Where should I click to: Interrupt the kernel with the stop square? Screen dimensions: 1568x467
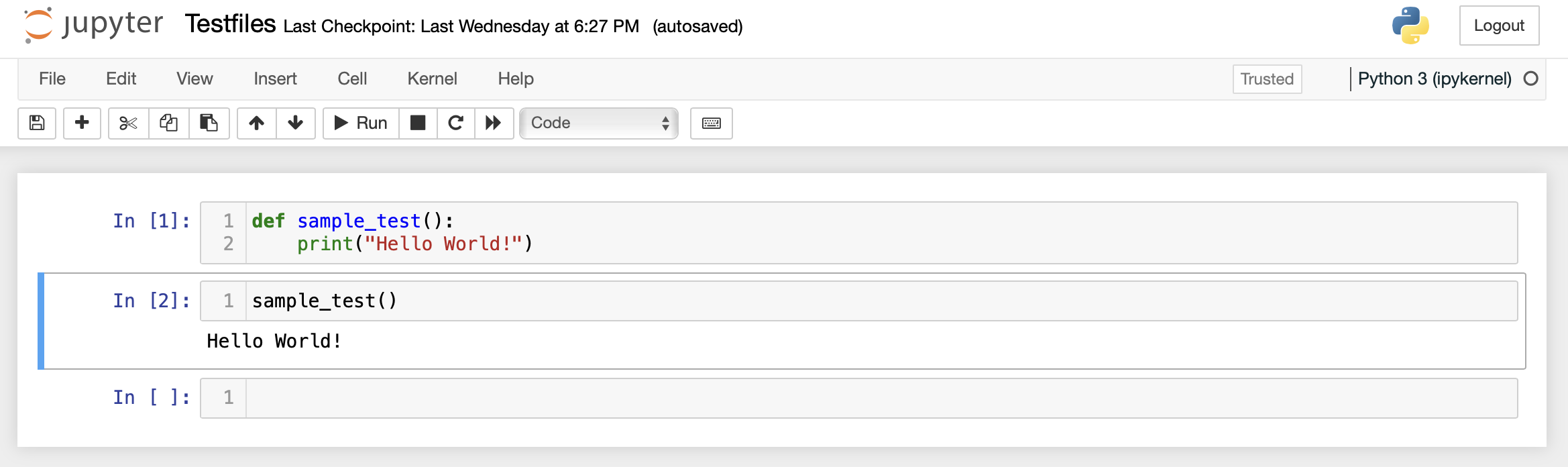(x=418, y=123)
